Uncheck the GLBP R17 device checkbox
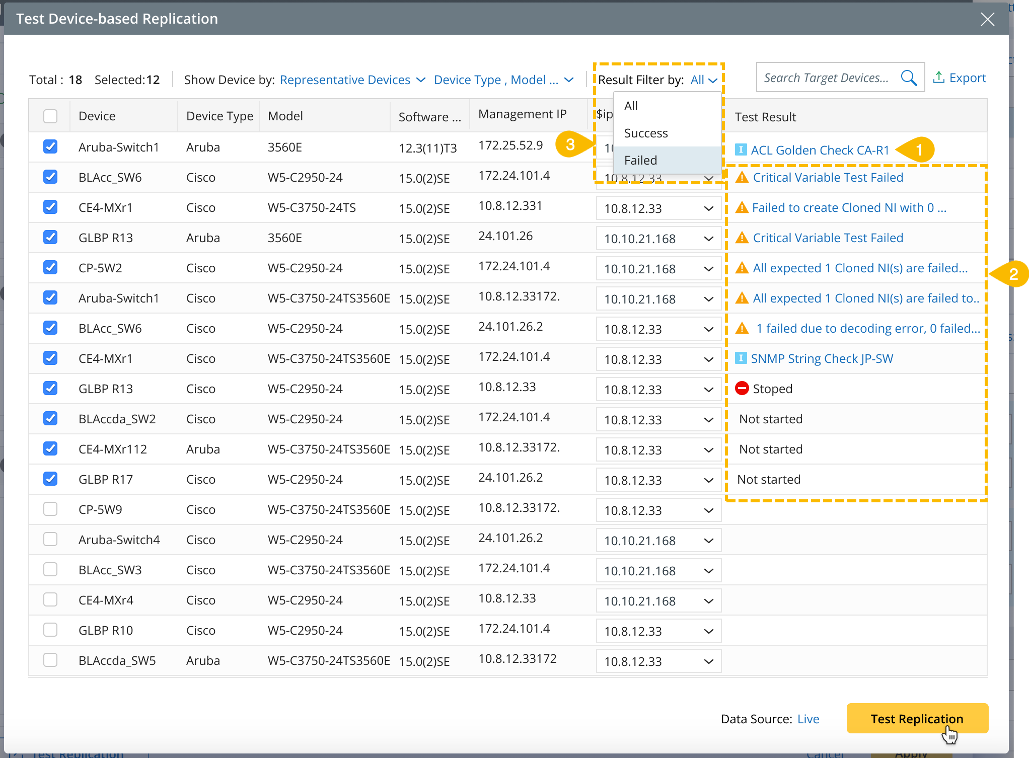This screenshot has width=1030, height=758. 51,480
